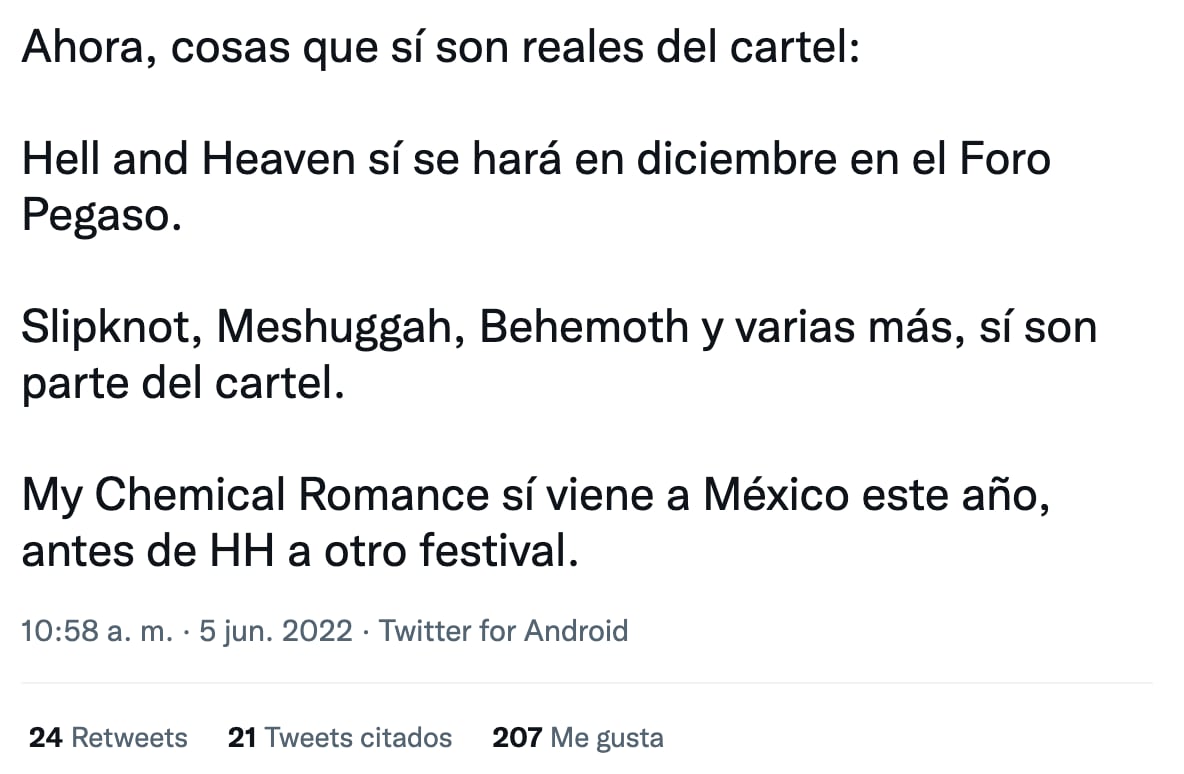Show the 207 Me gusta list
Image resolution: width=1184 pixels, height=774 pixels.
[578, 738]
